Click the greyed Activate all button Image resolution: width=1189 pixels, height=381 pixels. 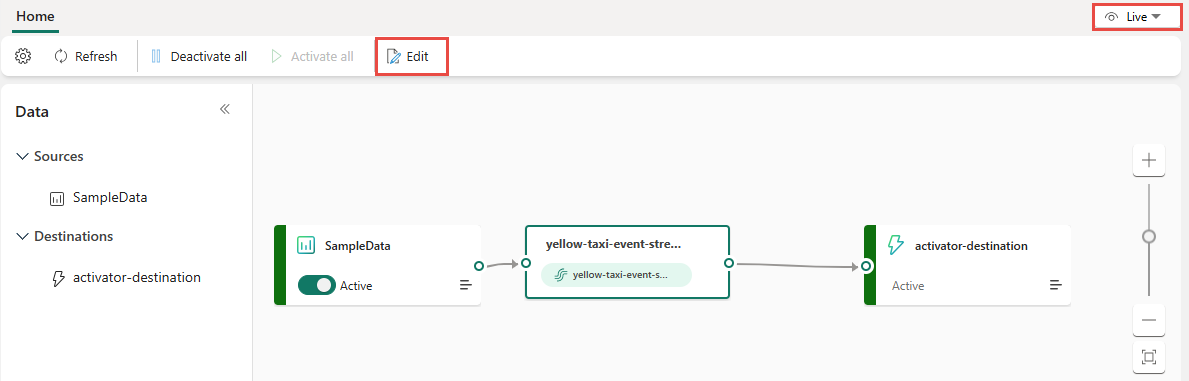tap(312, 56)
